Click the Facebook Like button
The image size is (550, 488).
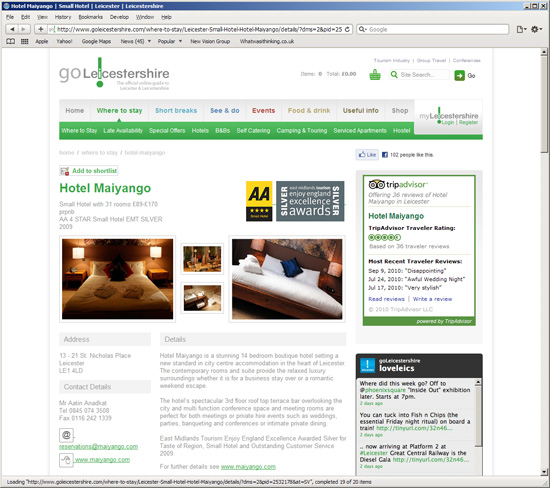coord(367,155)
